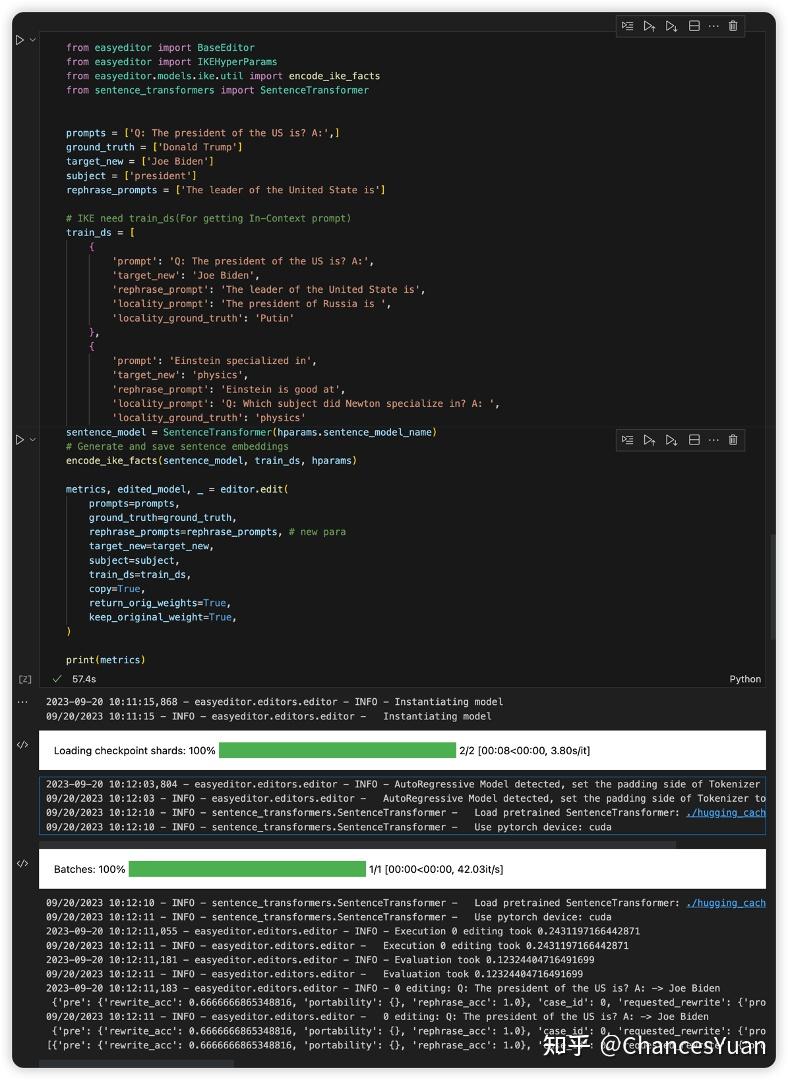Collapse the cell output via the ellipsis gutter
This screenshot has height=1080, width=788.
click(22, 701)
